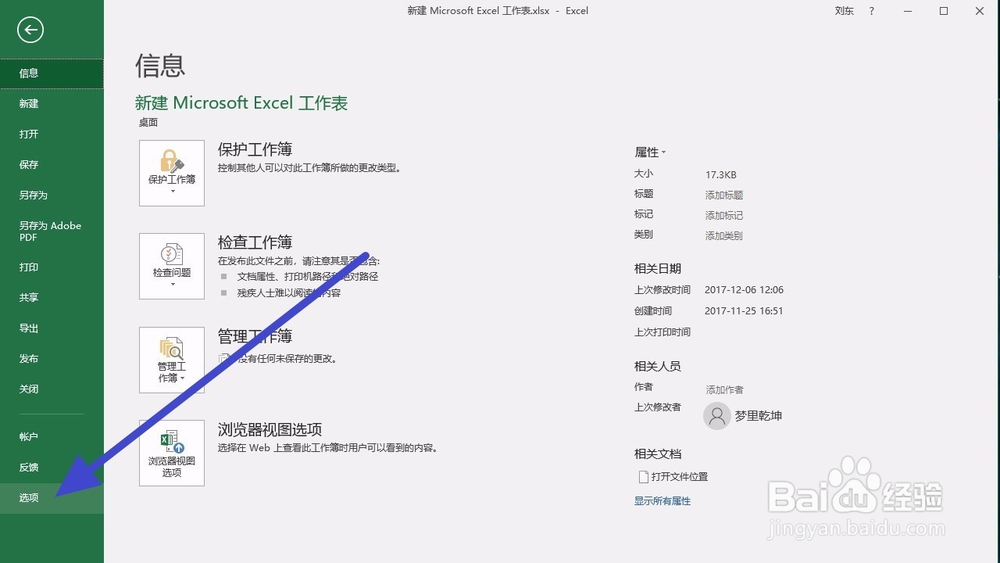Viewport: 1000px width, 563px height.
Task: Click last modifier name 梦里乾坤
Action: (x=758, y=416)
